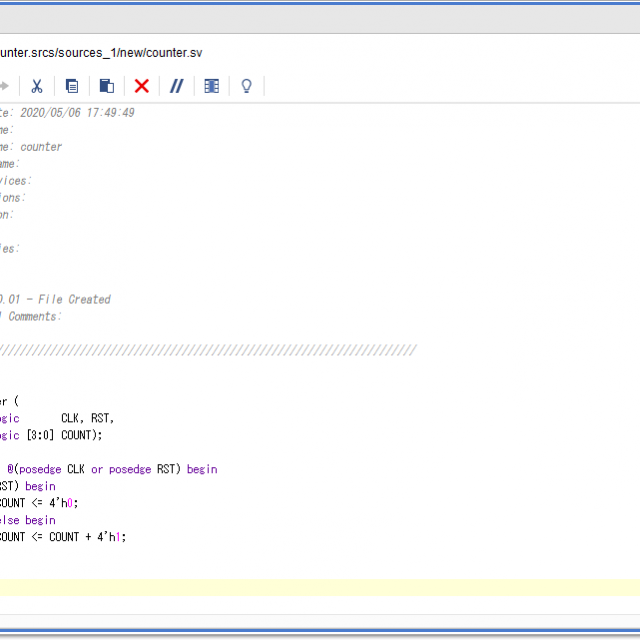
Task: Place cursor on the "CLK, RST," port line
Action: pos(87,418)
